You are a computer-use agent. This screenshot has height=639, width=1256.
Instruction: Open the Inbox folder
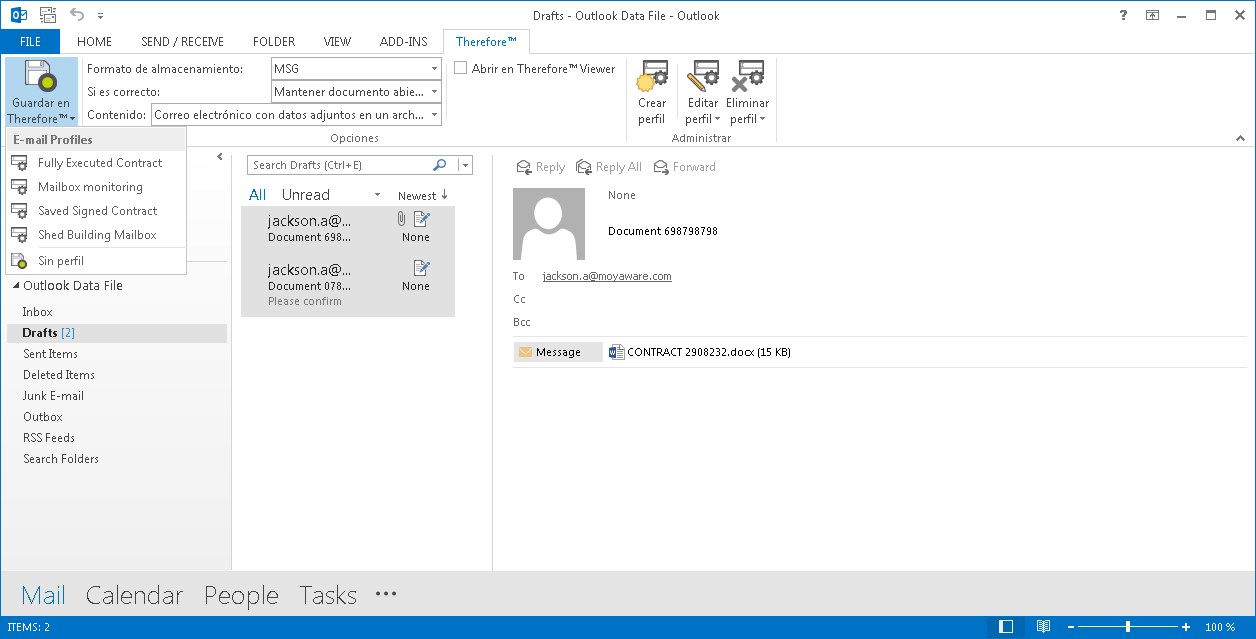(38, 312)
